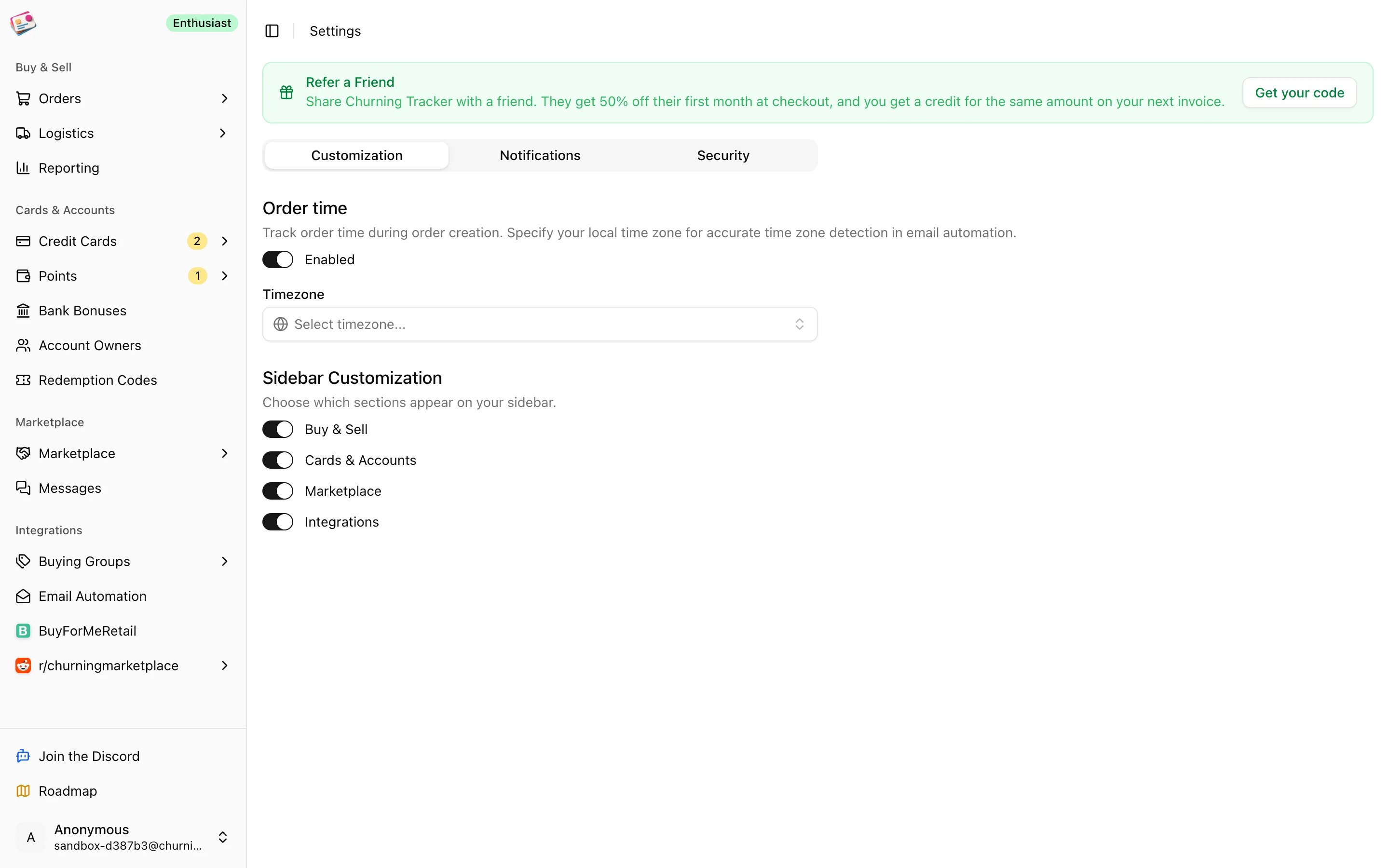Click the Email Automation envelope icon
Screen dimensions: 1389x868
coord(23,597)
